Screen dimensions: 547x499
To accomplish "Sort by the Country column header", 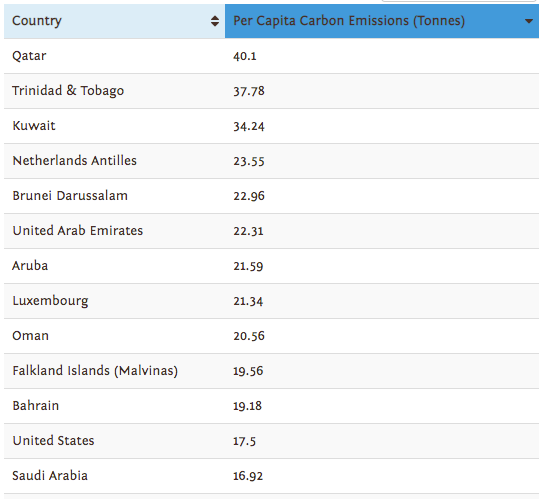I will pos(114,21).
